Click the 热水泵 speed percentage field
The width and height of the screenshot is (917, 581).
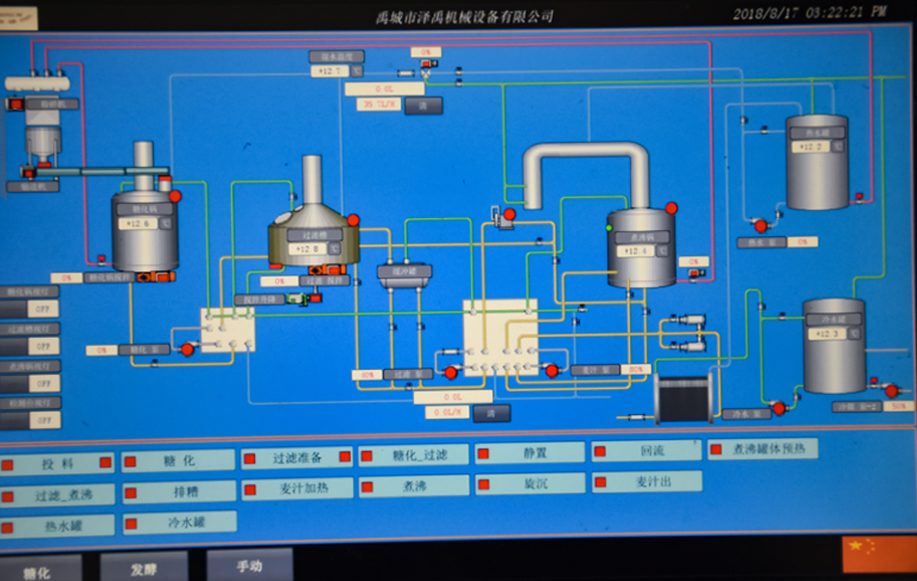pyautogui.click(x=802, y=242)
